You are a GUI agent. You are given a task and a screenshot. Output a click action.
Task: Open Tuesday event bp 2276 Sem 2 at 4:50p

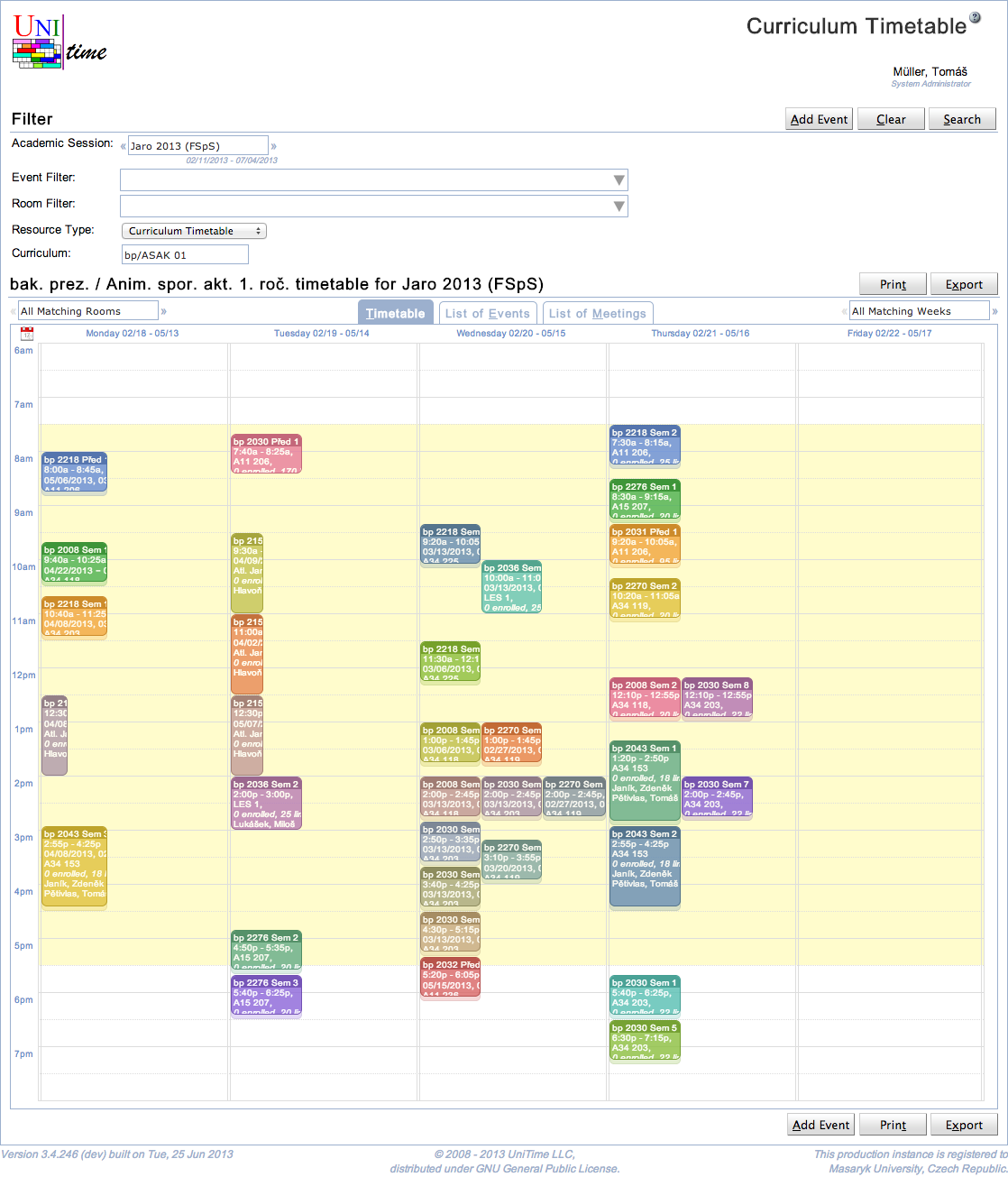click(x=266, y=951)
